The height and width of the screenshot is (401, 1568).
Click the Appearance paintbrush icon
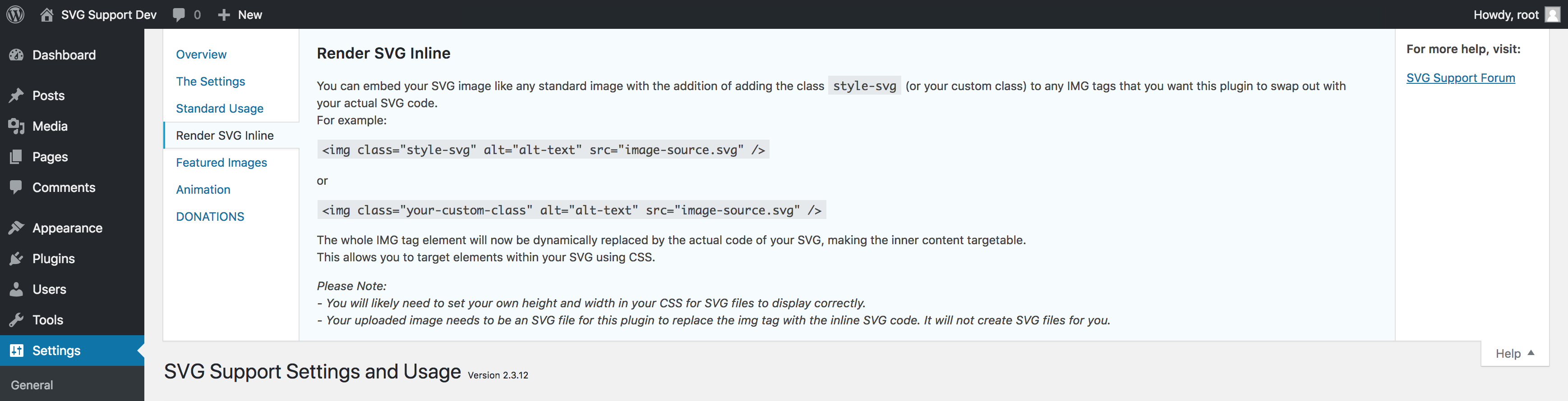(x=16, y=228)
